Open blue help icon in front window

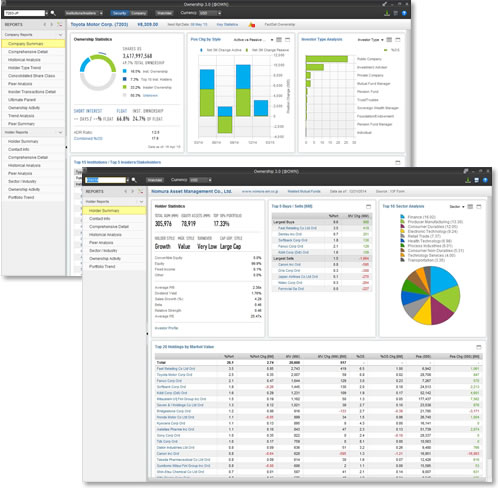(485, 180)
